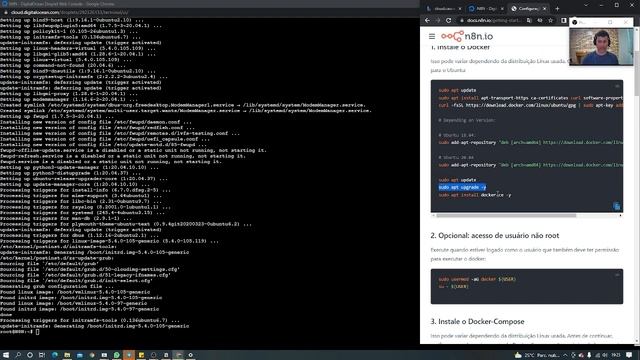Open the taskbar clock
This screenshot has height=360, width=640.
click(x=616, y=355)
